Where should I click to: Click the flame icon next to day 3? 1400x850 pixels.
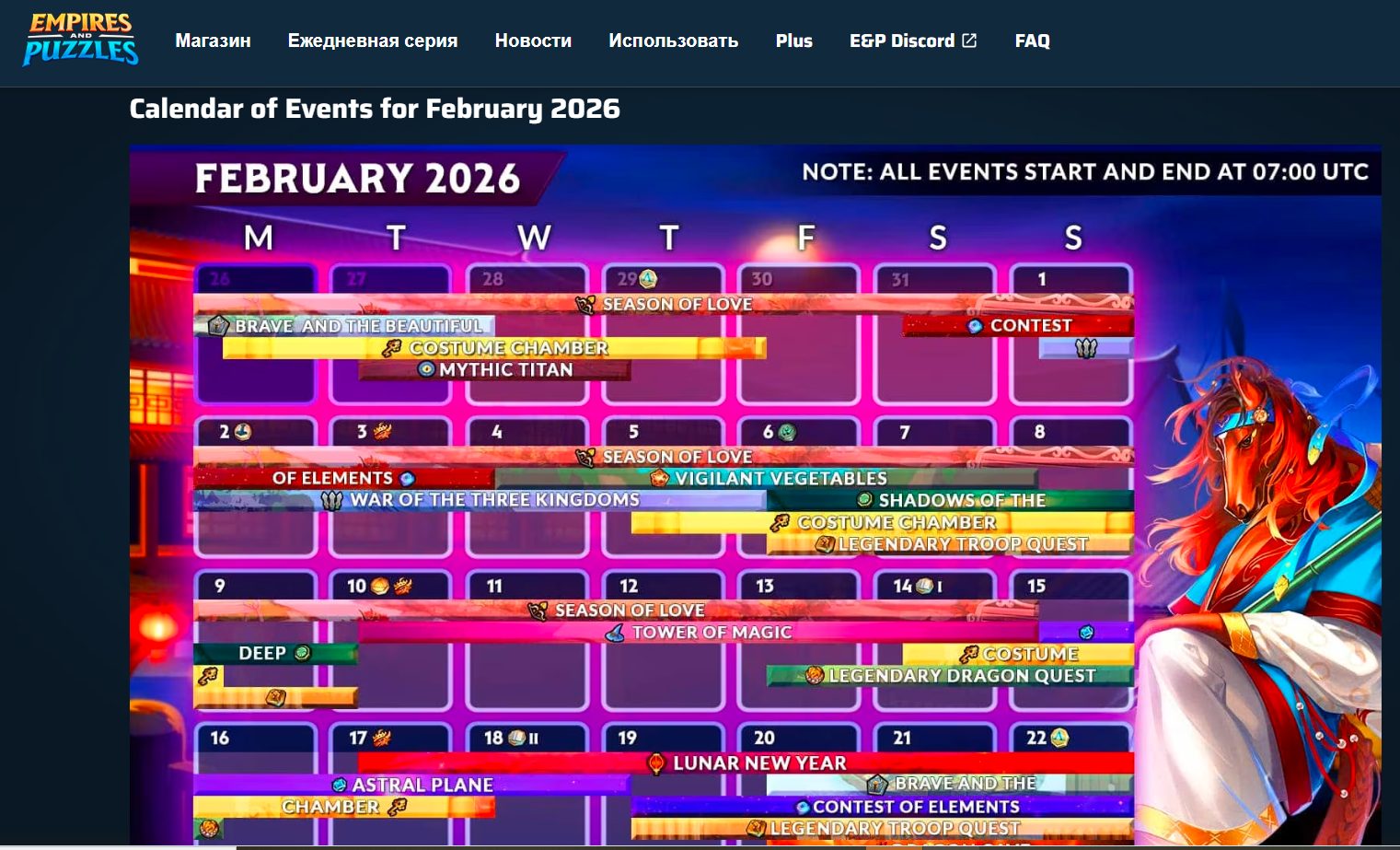pos(382,431)
